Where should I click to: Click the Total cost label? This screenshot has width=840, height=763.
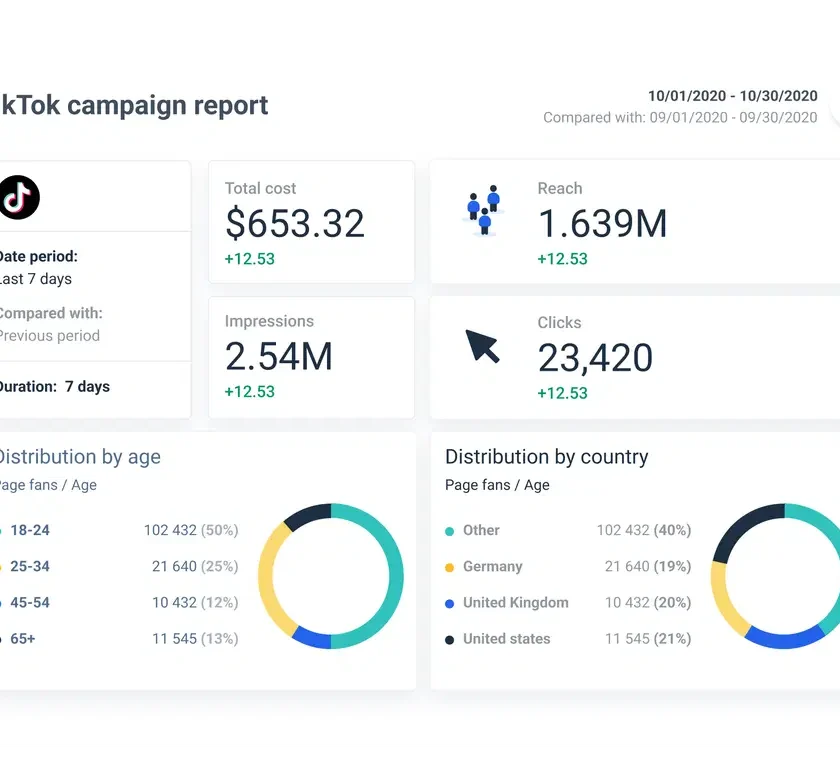click(260, 188)
